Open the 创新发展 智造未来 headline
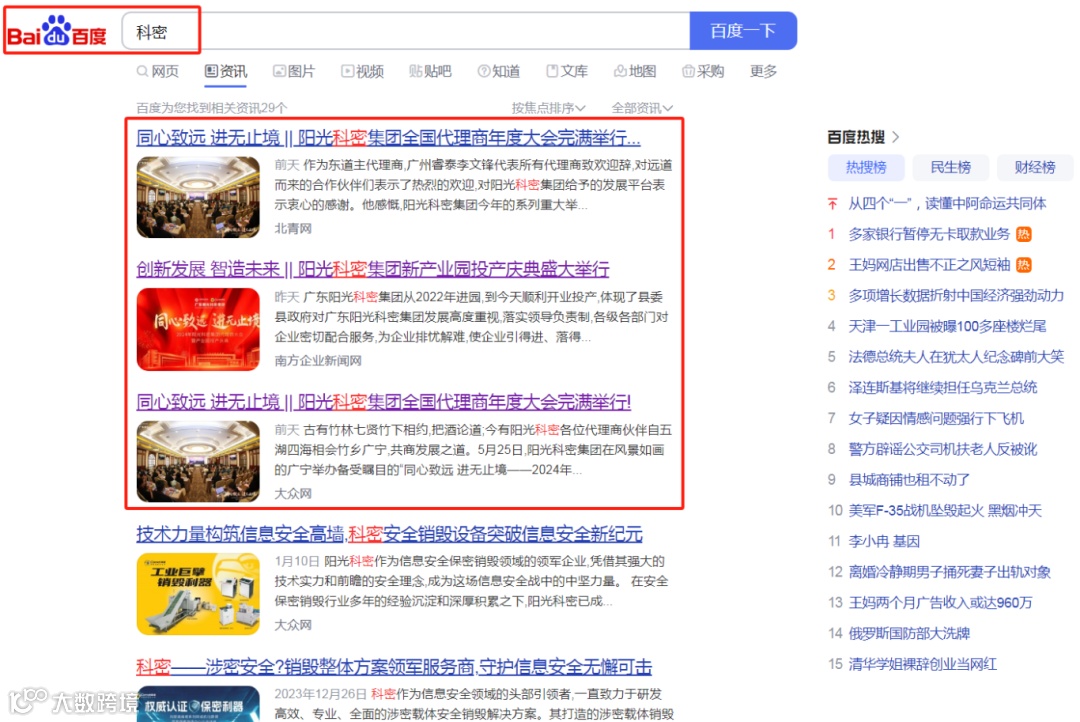 [x=373, y=269]
